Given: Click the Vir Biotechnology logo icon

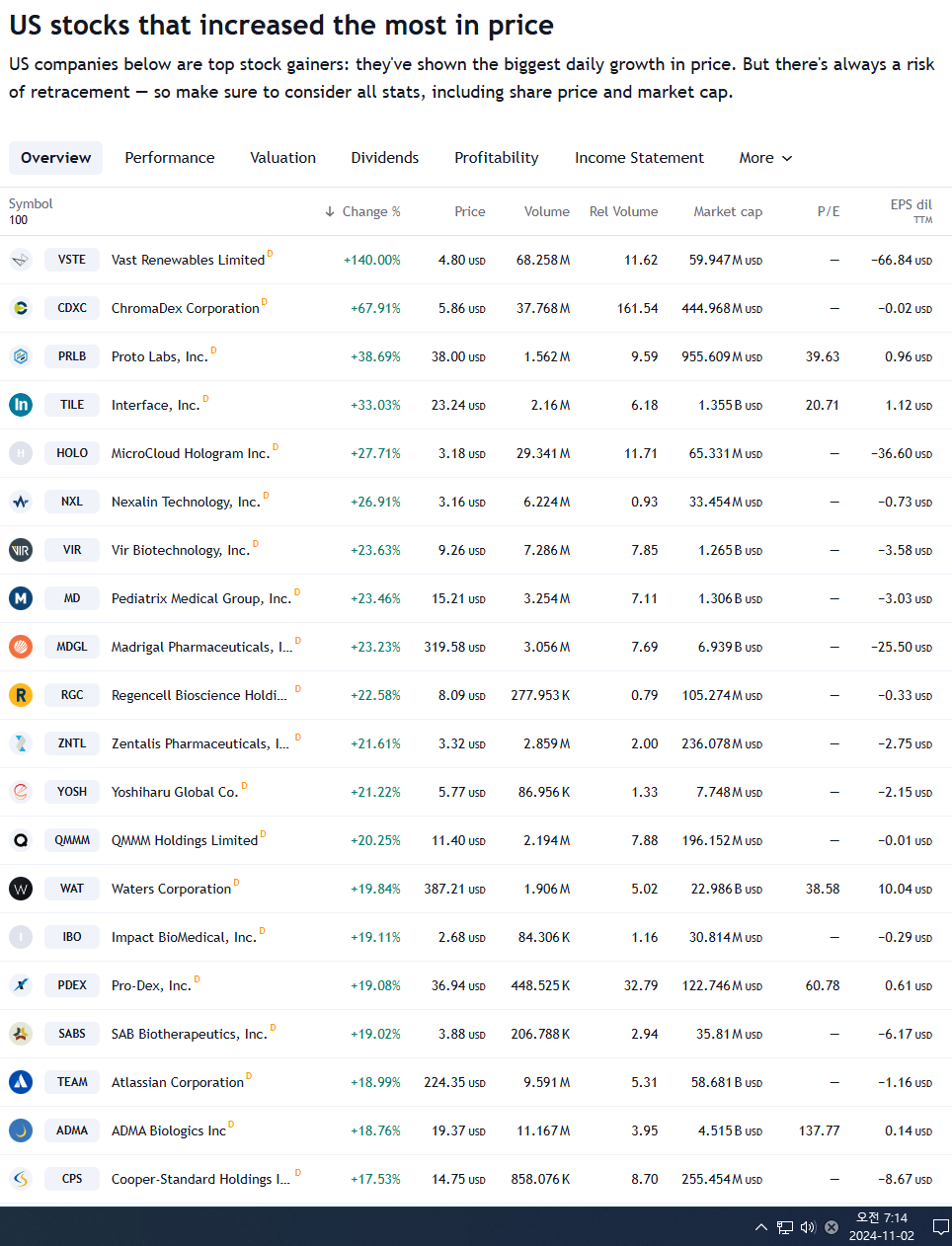Looking at the screenshot, I should coord(21,550).
